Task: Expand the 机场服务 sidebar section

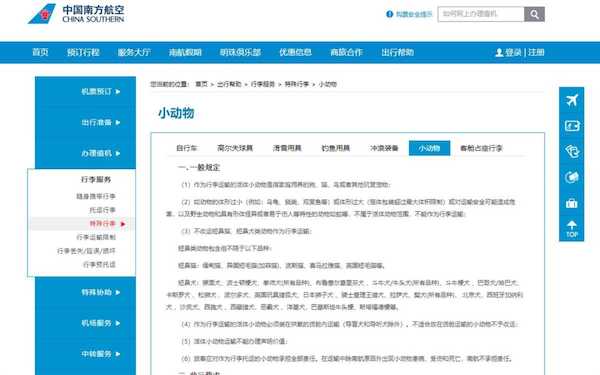Action: (85, 323)
